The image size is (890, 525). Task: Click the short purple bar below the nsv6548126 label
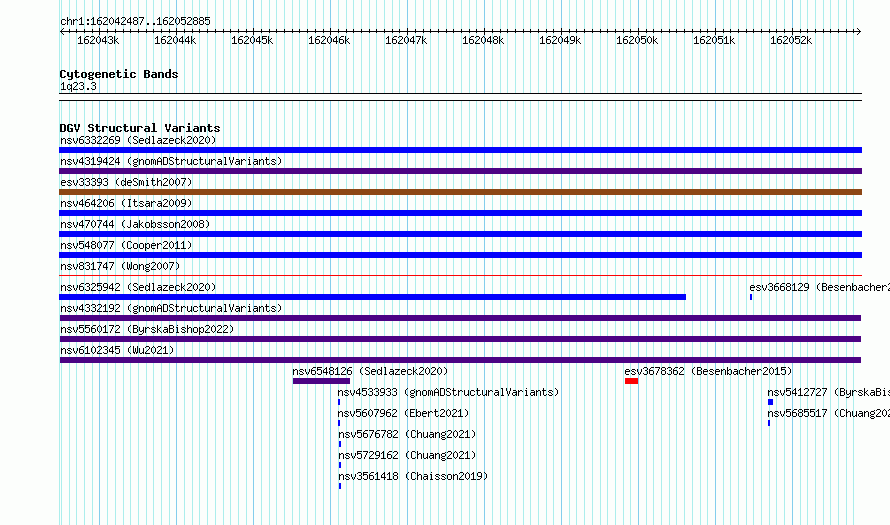click(x=321, y=381)
